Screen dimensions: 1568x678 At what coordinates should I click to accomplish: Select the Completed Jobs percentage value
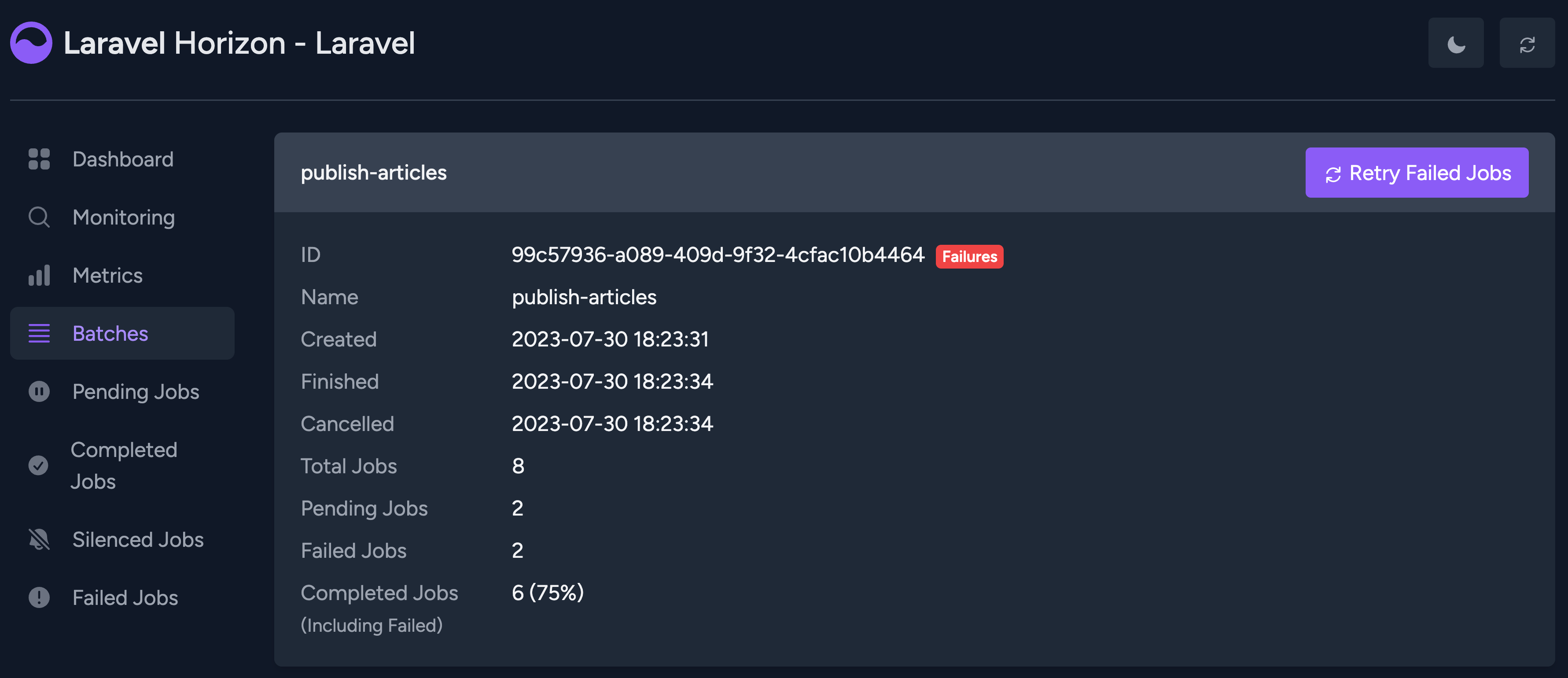tap(547, 592)
